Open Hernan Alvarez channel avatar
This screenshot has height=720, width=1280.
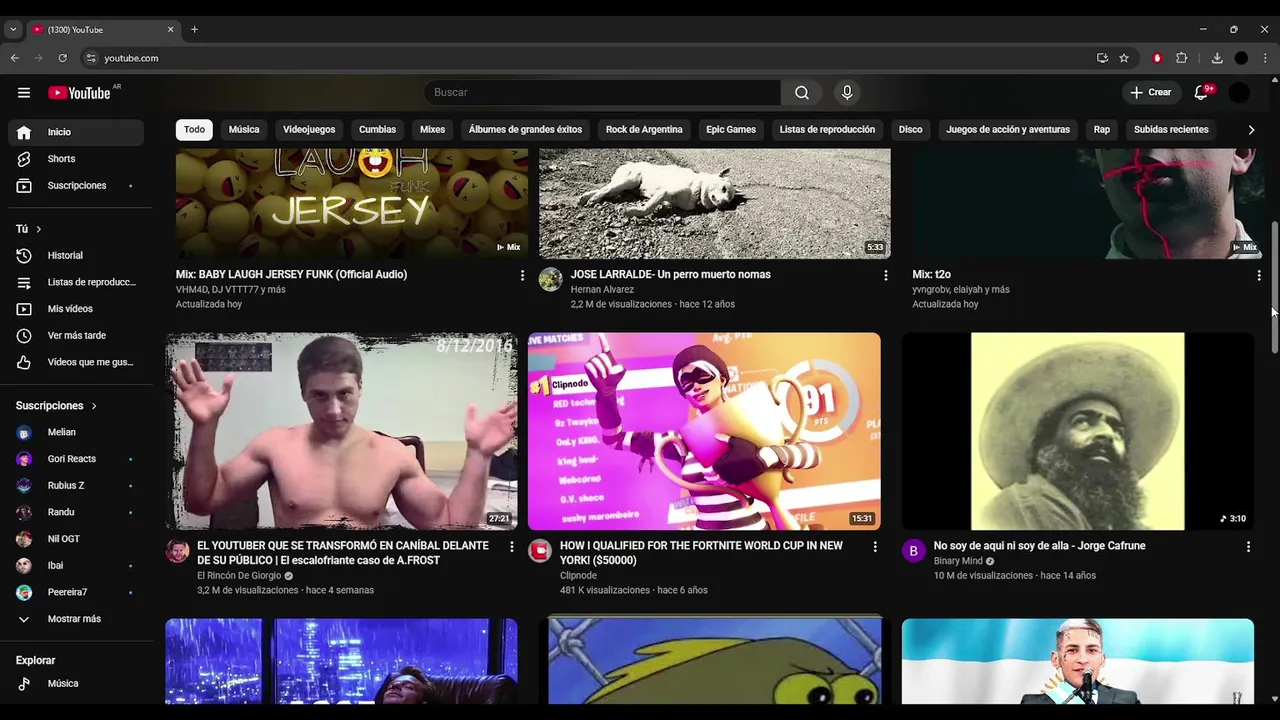coord(550,279)
